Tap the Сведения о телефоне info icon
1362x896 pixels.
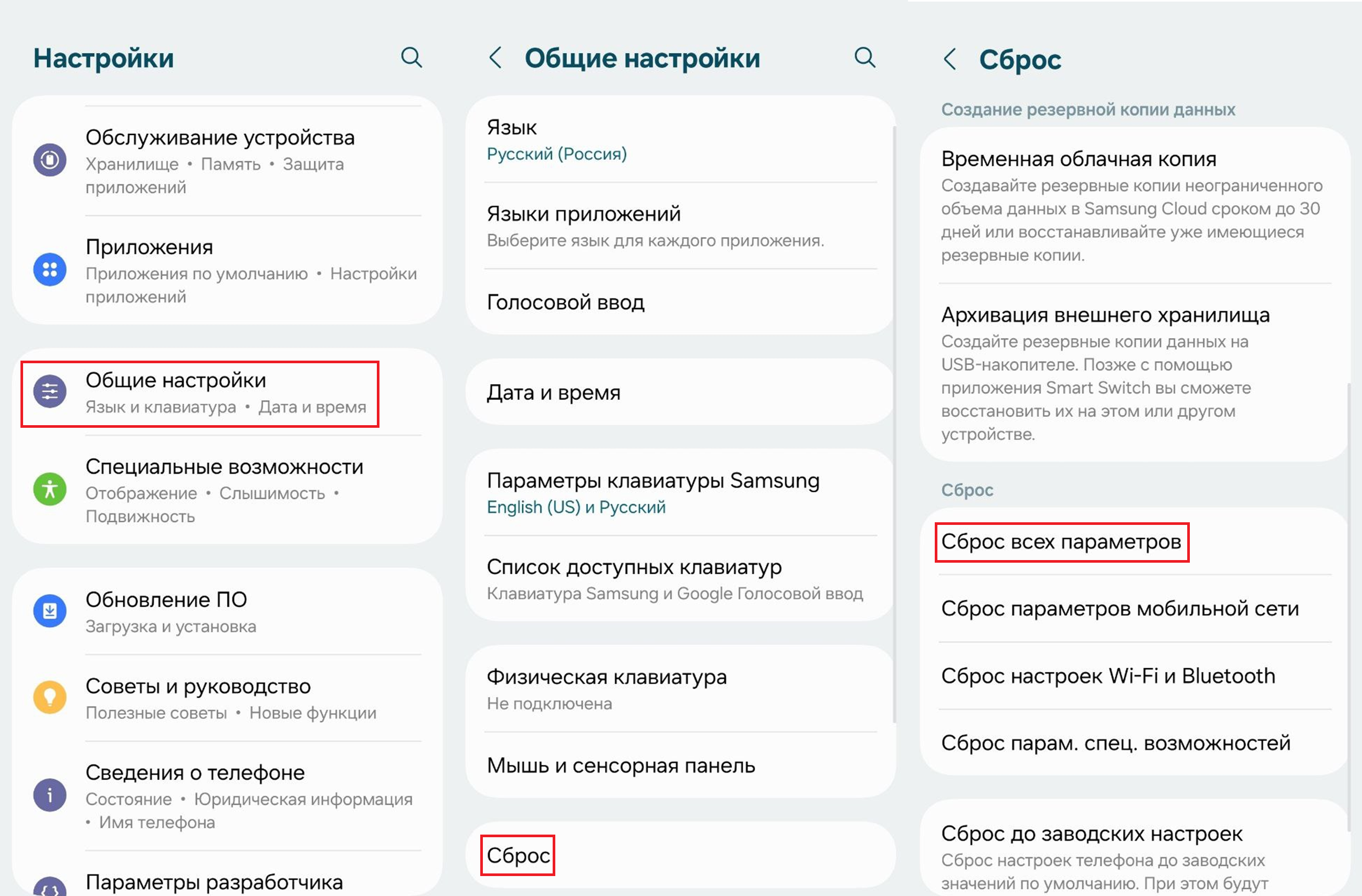point(50,795)
